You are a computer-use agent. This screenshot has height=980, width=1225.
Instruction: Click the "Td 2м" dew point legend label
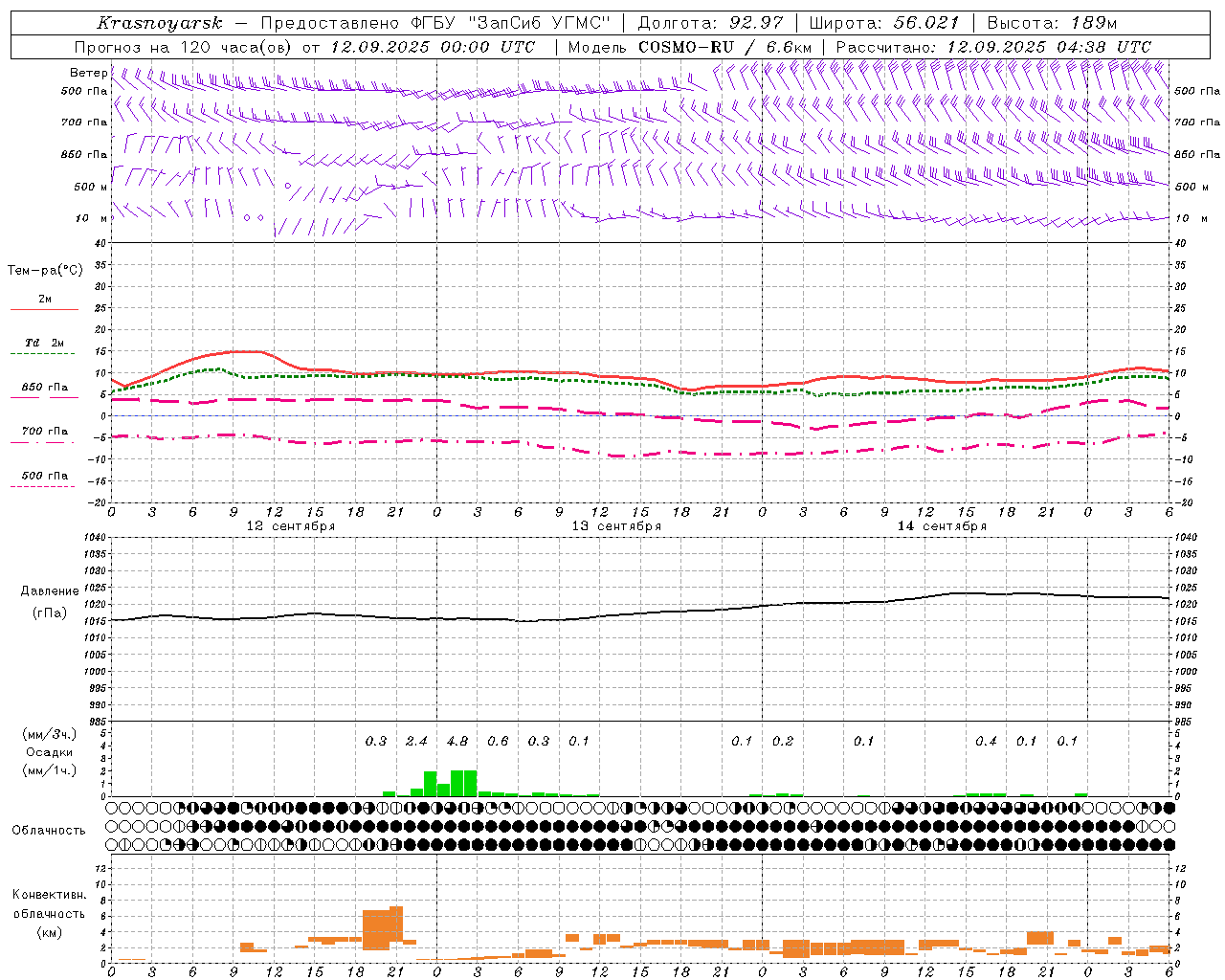[45, 343]
